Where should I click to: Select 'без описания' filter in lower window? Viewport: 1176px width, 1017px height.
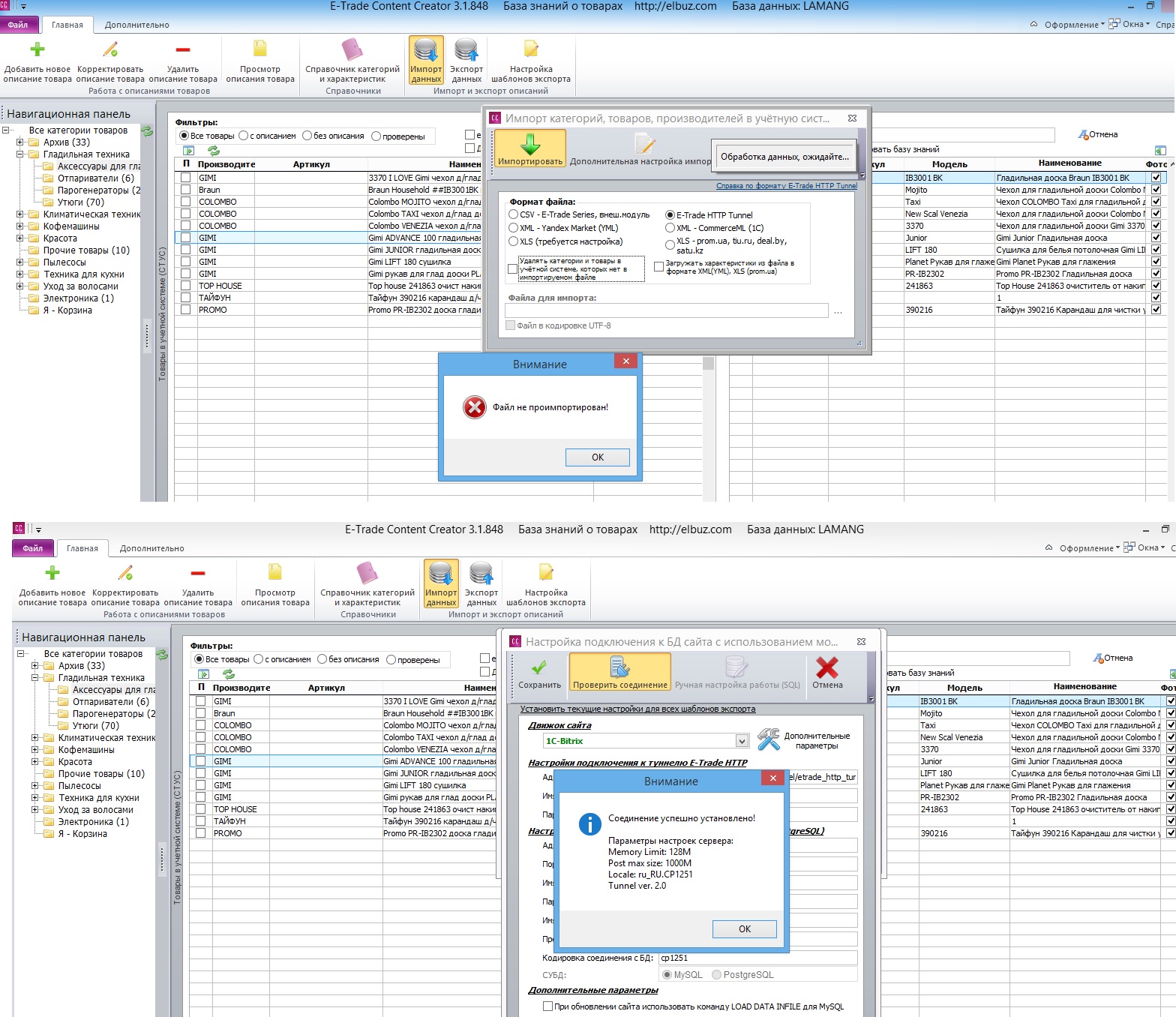coord(322,659)
